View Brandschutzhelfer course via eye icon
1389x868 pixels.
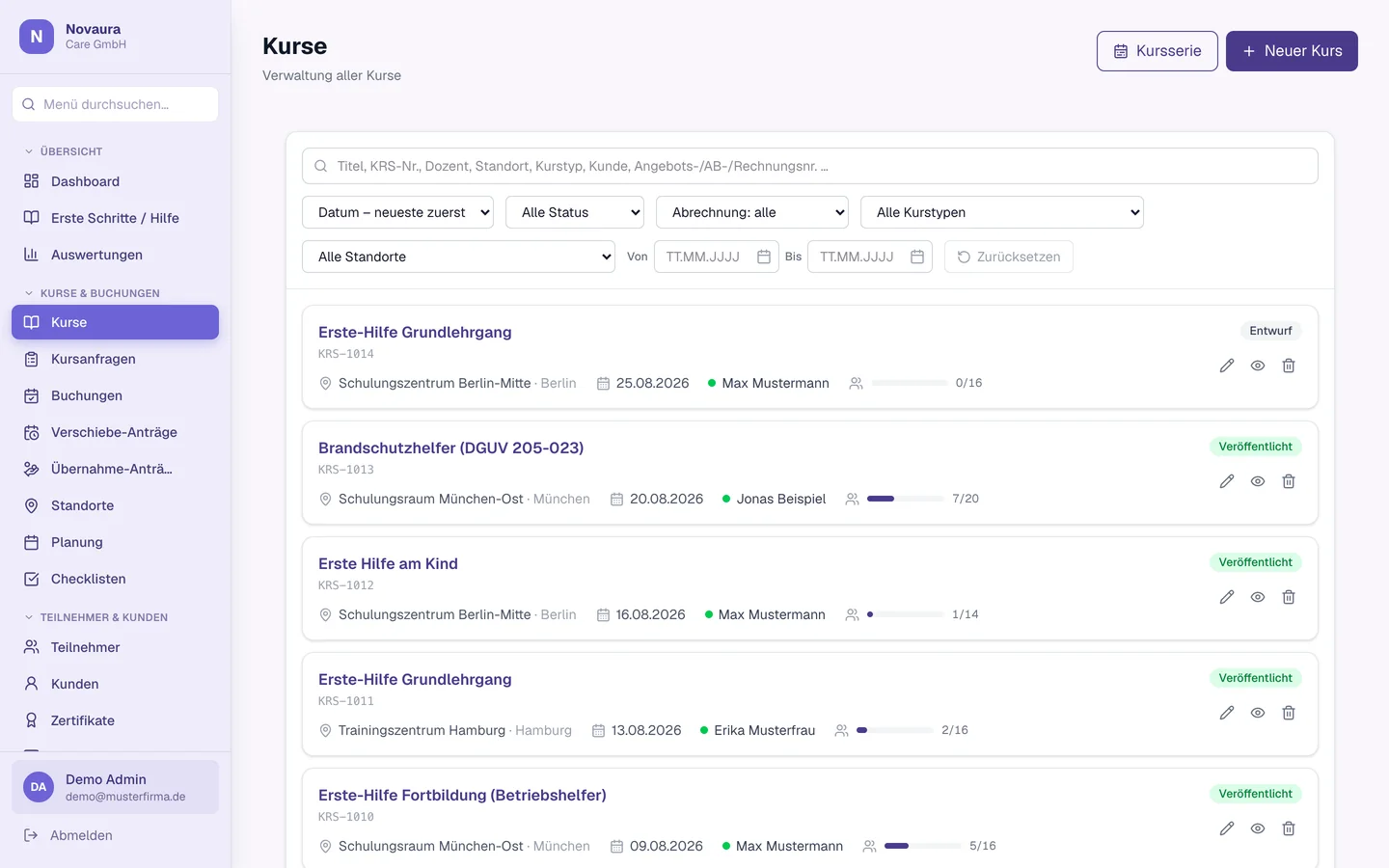point(1258,481)
